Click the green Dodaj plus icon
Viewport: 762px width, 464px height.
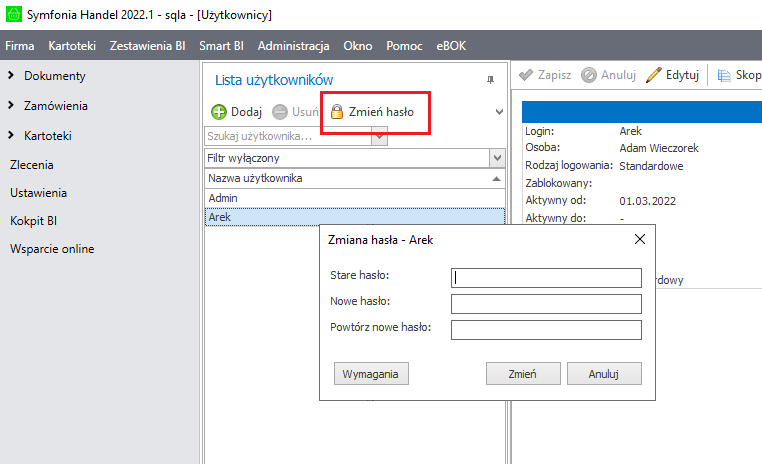click(x=218, y=112)
